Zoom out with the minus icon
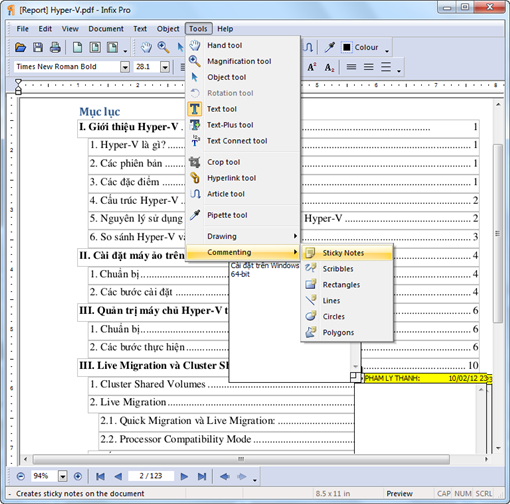Screen dimensions: 510x504 (x=21, y=476)
